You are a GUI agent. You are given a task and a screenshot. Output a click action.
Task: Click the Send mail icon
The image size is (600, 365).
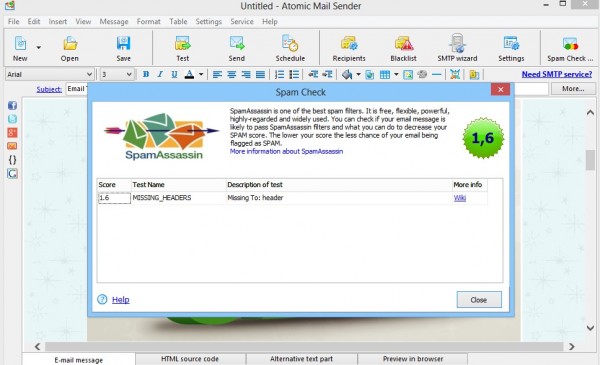pyautogui.click(x=236, y=49)
